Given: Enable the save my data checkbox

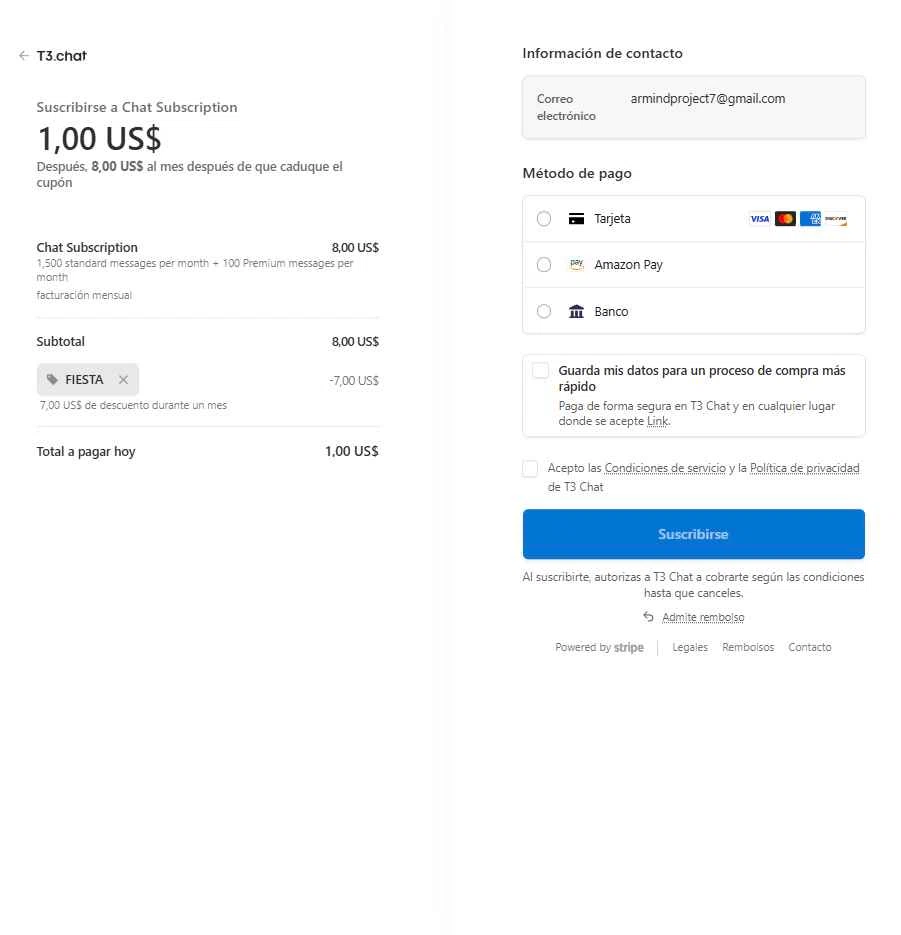Looking at the screenshot, I should tap(541, 371).
